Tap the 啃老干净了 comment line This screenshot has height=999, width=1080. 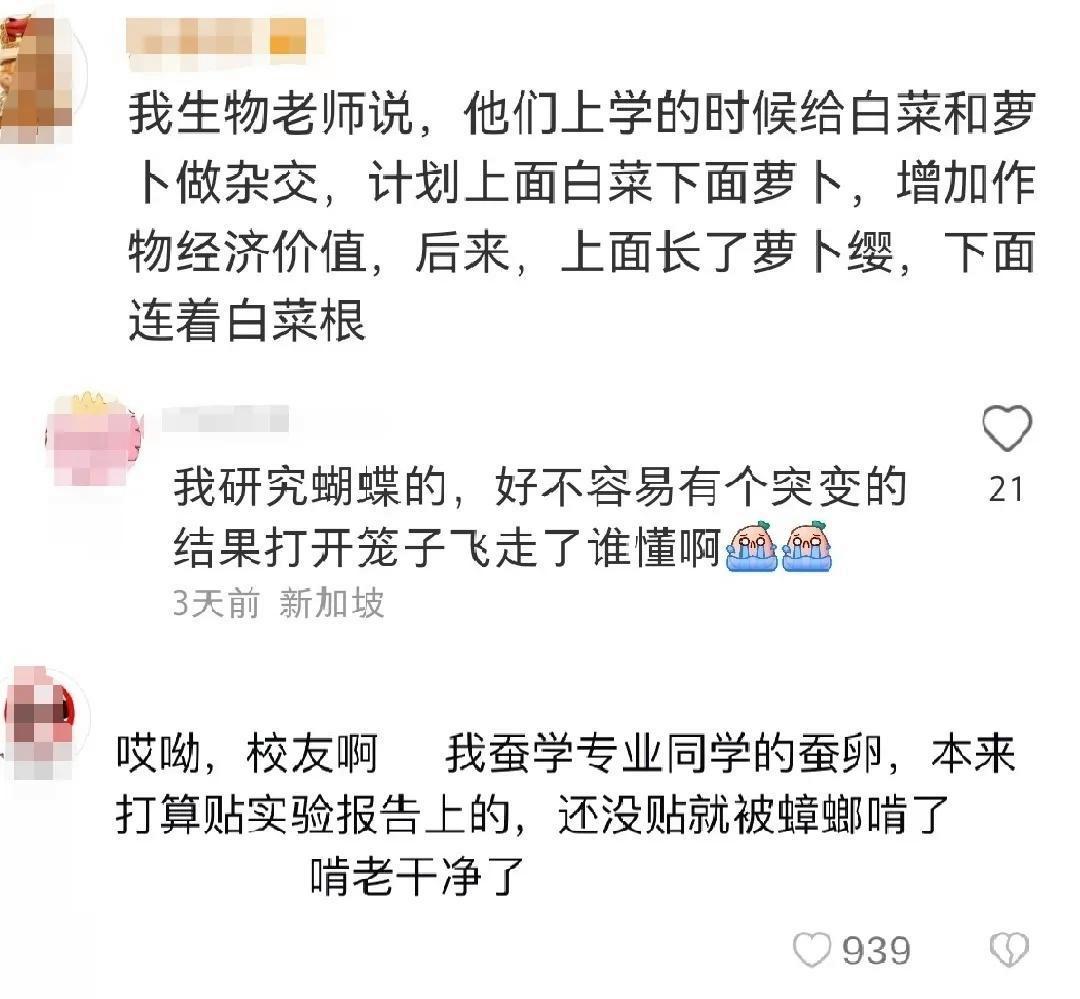(x=417, y=876)
